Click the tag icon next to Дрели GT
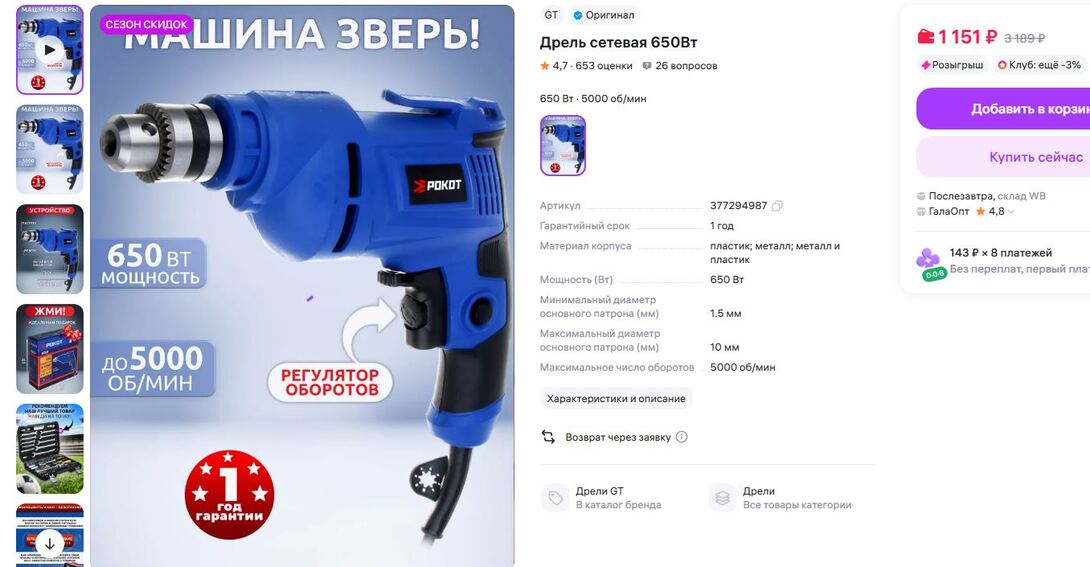The width and height of the screenshot is (1090, 567). click(x=555, y=498)
